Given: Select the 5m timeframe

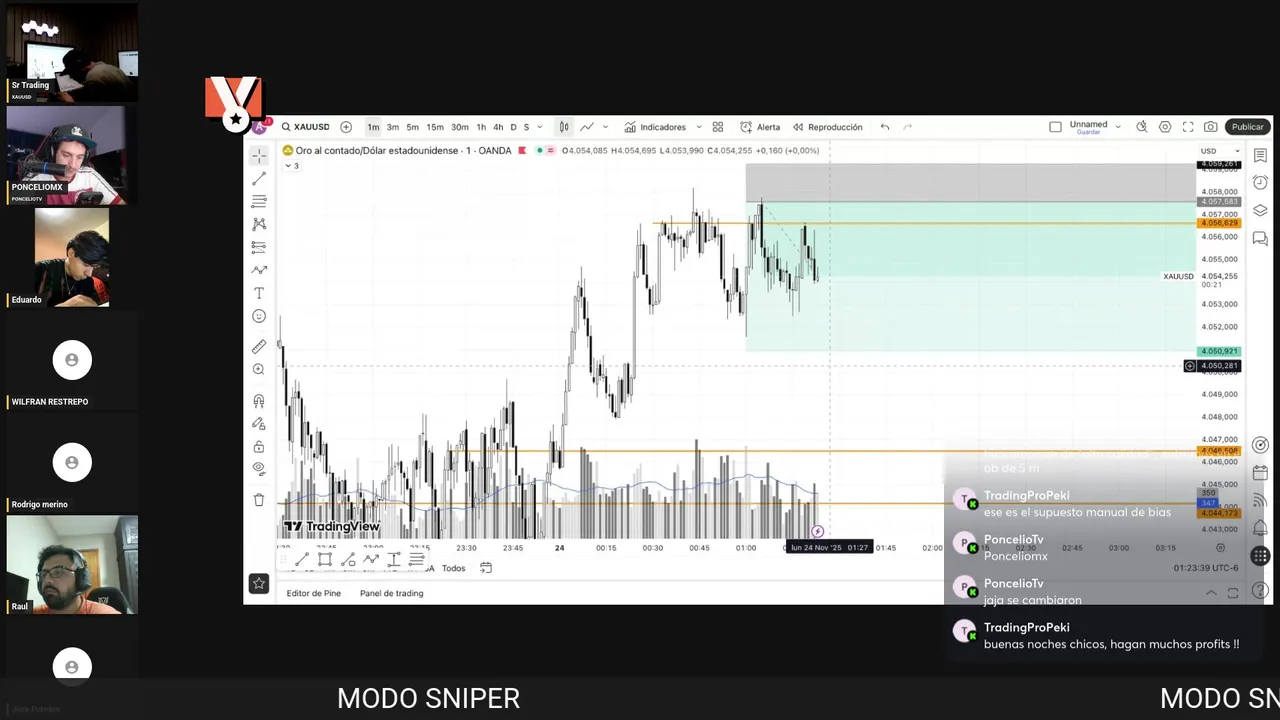Looking at the screenshot, I should (x=412, y=127).
